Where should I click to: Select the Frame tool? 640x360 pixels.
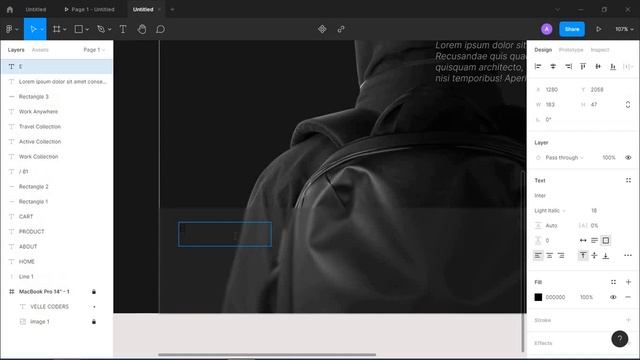57,29
